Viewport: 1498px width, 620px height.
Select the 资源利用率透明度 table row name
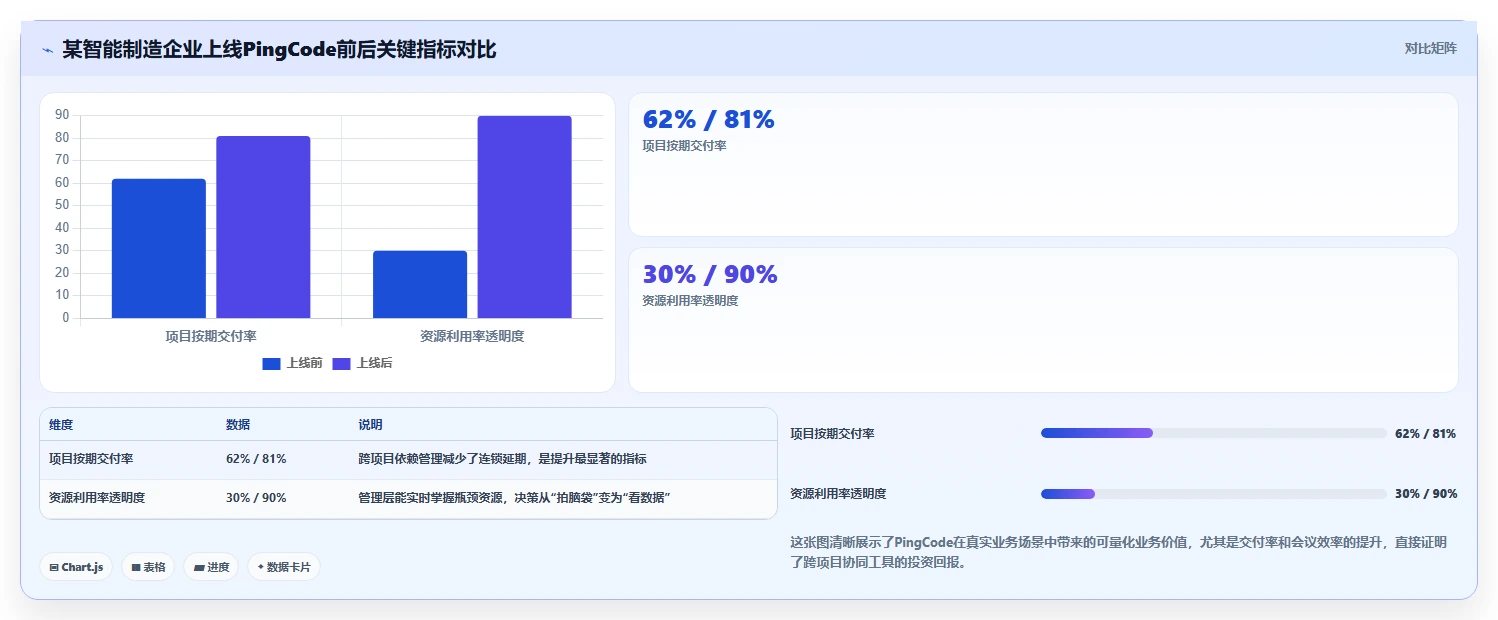click(x=97, y=497)
